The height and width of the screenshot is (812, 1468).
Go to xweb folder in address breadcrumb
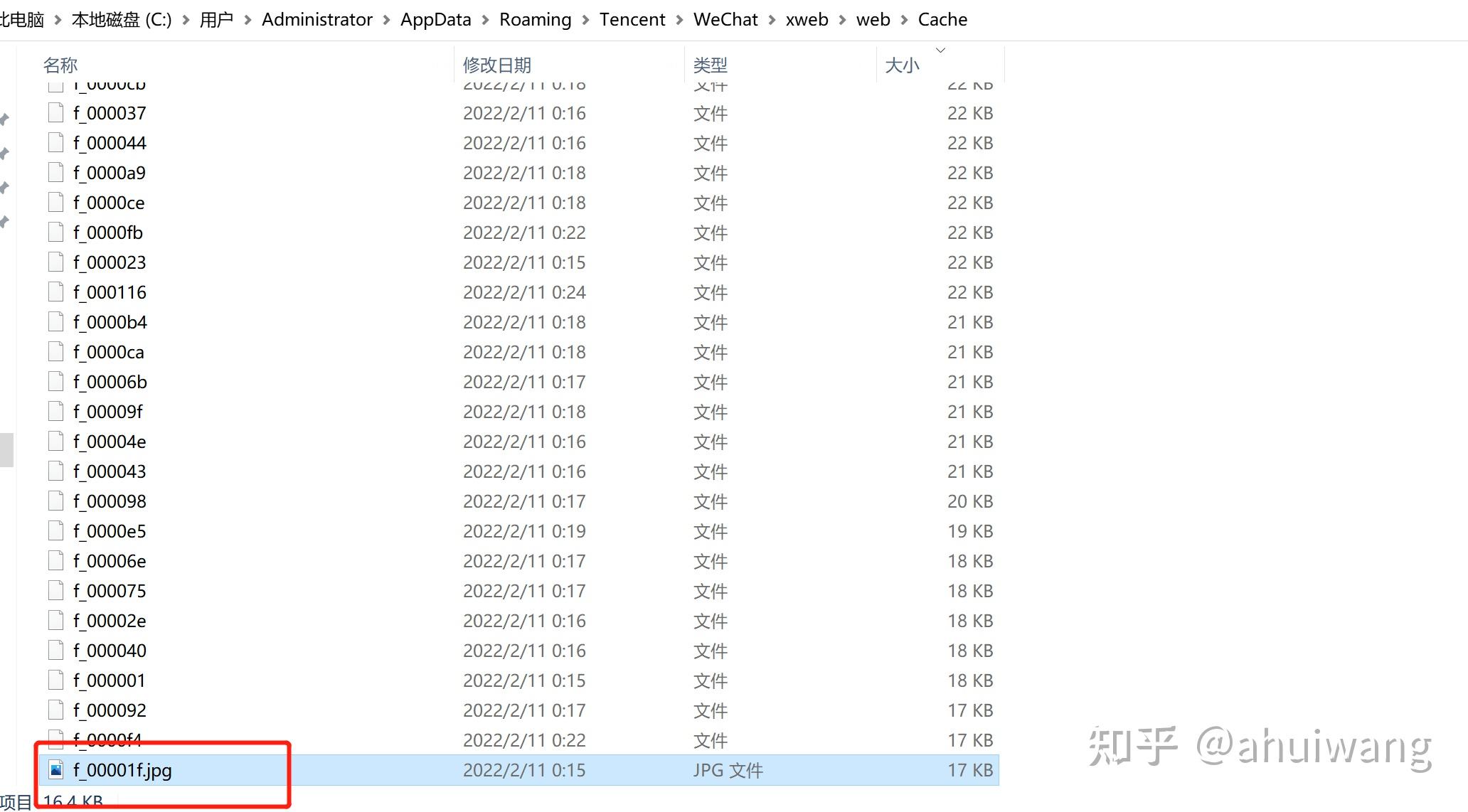click(x=807, y=20)
